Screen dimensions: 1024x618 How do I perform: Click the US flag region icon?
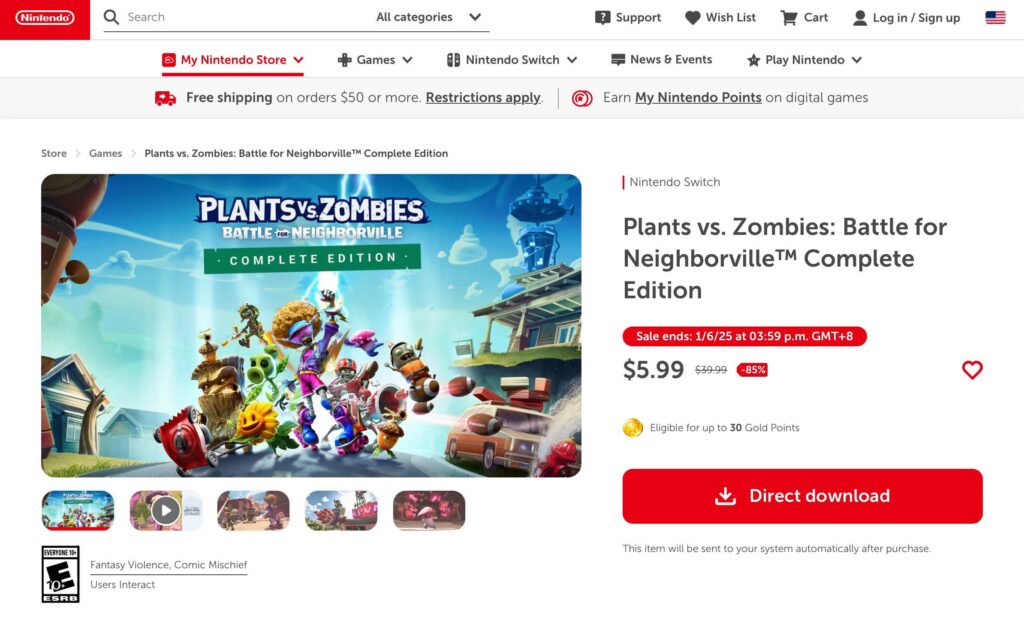pos(995,17)
